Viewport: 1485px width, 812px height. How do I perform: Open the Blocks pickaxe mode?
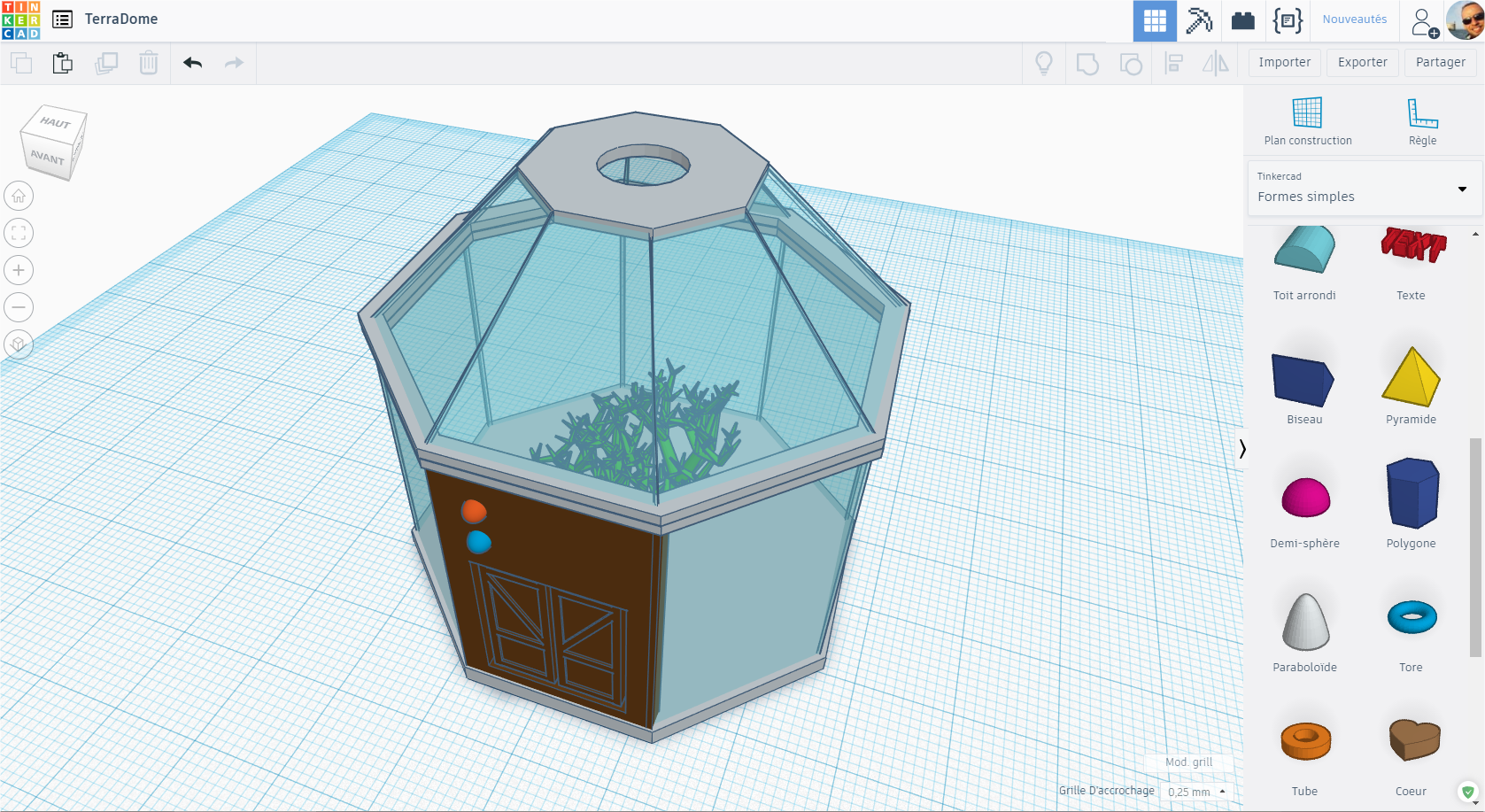click(x=1199, y=20)
